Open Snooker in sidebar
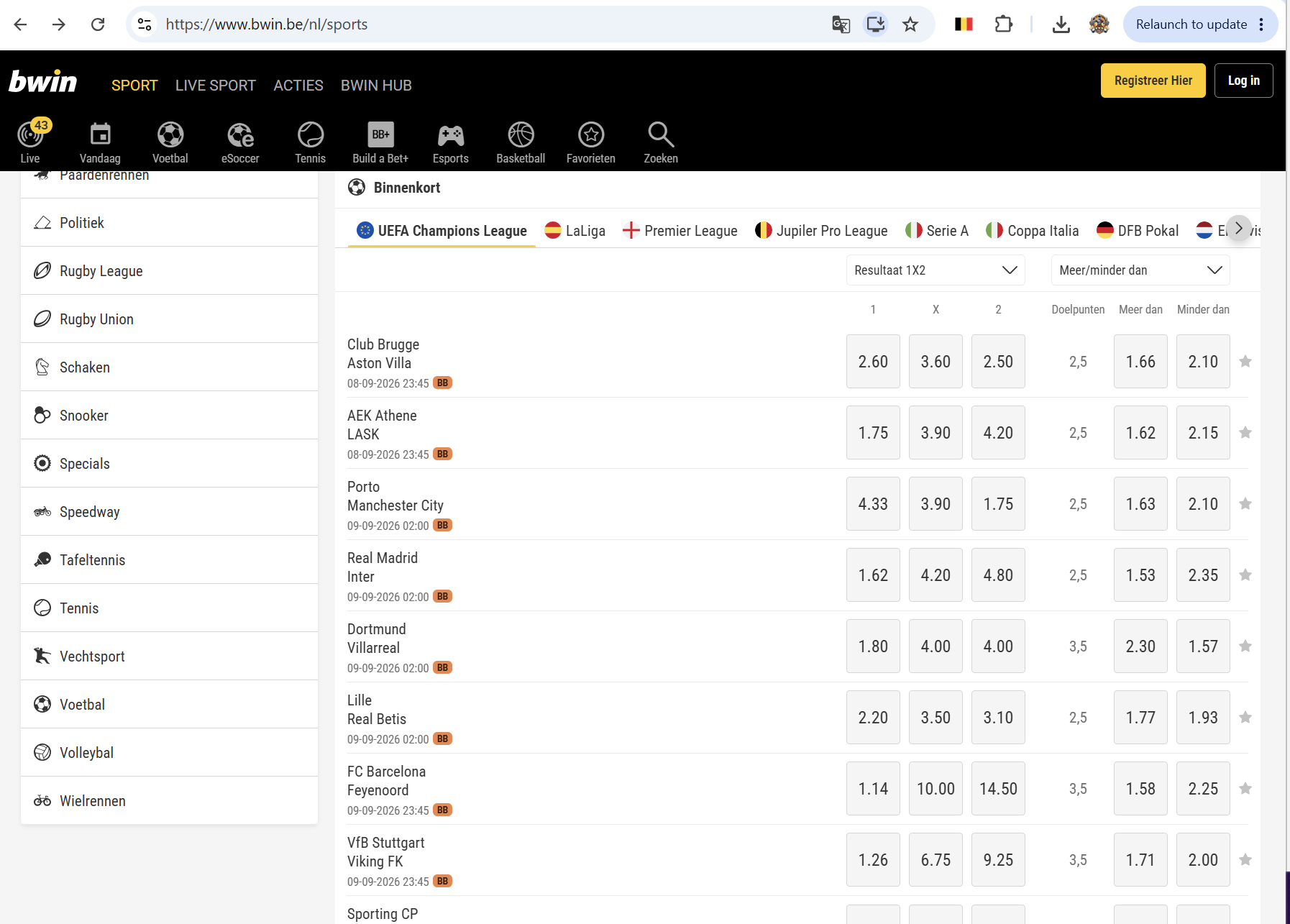 (170, 416)
